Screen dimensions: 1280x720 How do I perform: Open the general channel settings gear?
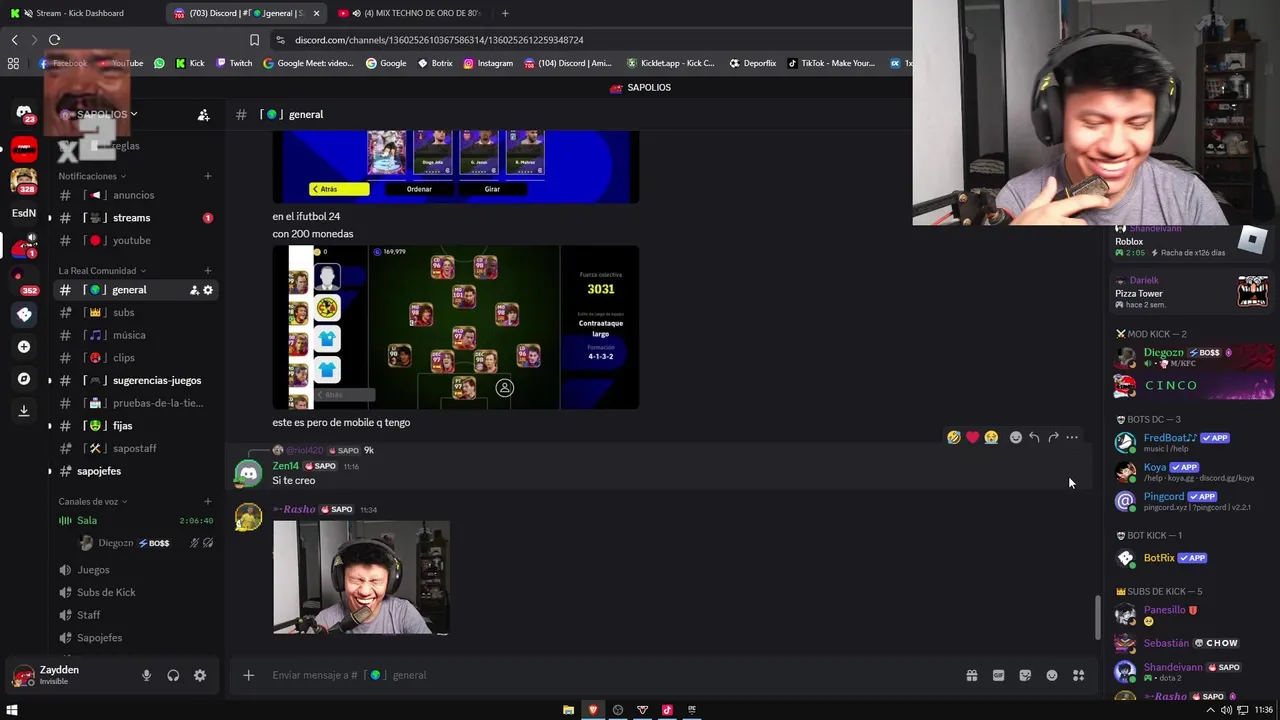(208, 290)
